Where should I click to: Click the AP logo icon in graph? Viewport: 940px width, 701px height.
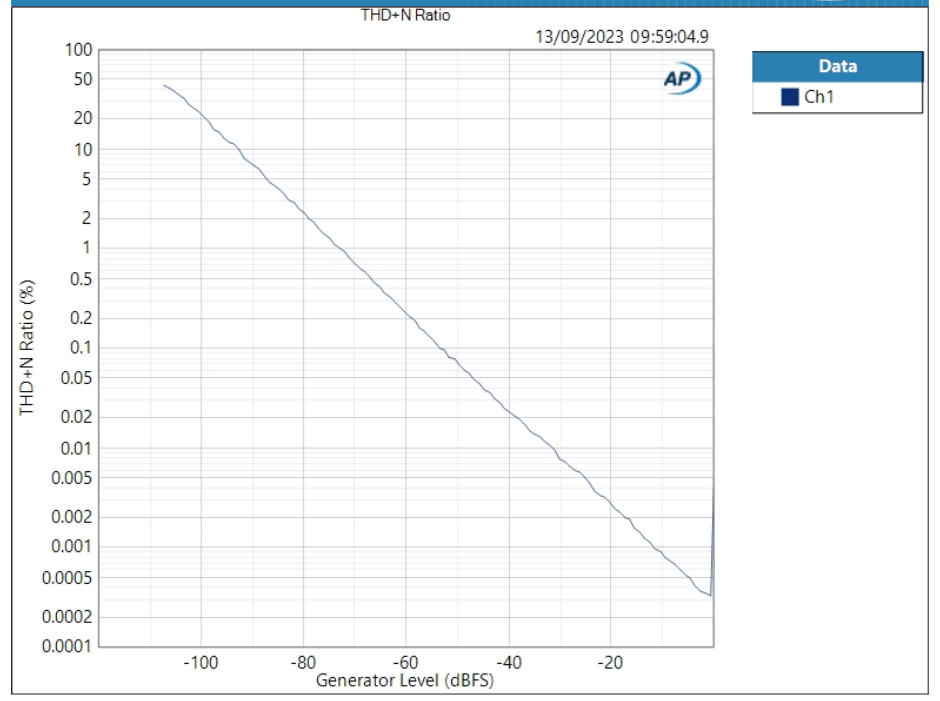[682, 79]
